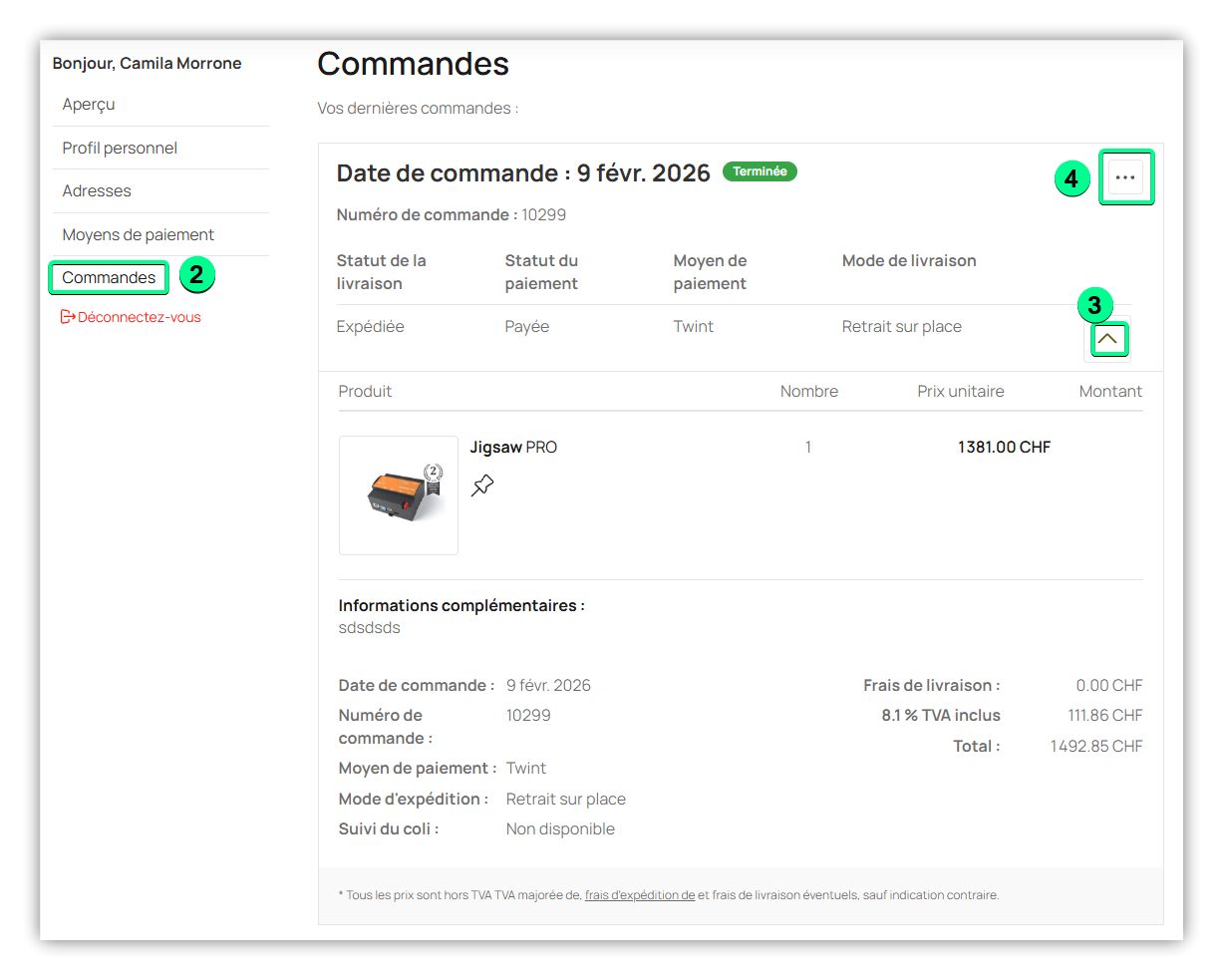The height and width of the screenshot is (980, 1223).
Task: Click the Jigsaw PRO product thumbnail
Action: point(399,495)
